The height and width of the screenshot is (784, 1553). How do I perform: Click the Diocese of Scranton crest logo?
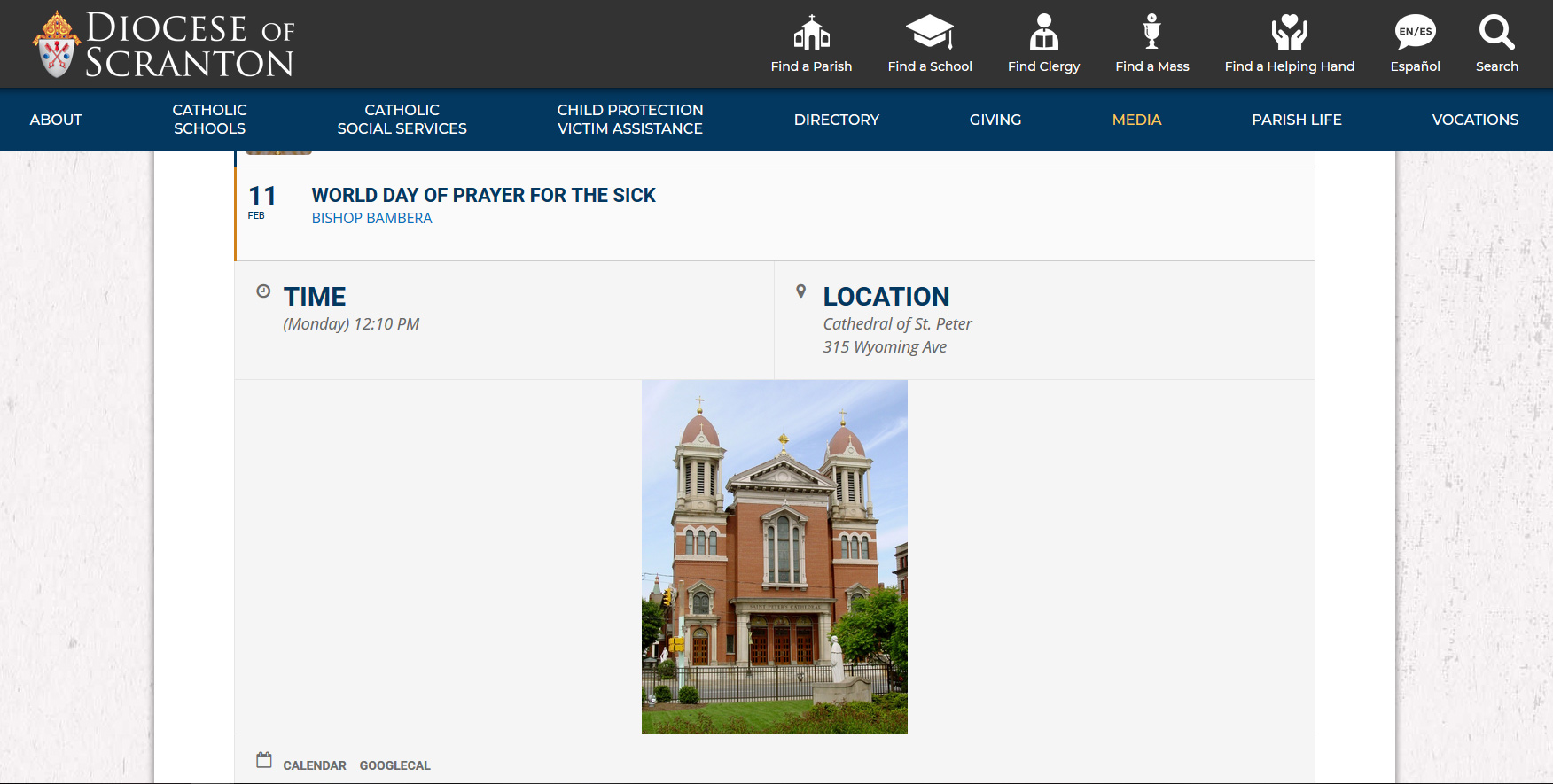tap(57, 45)
